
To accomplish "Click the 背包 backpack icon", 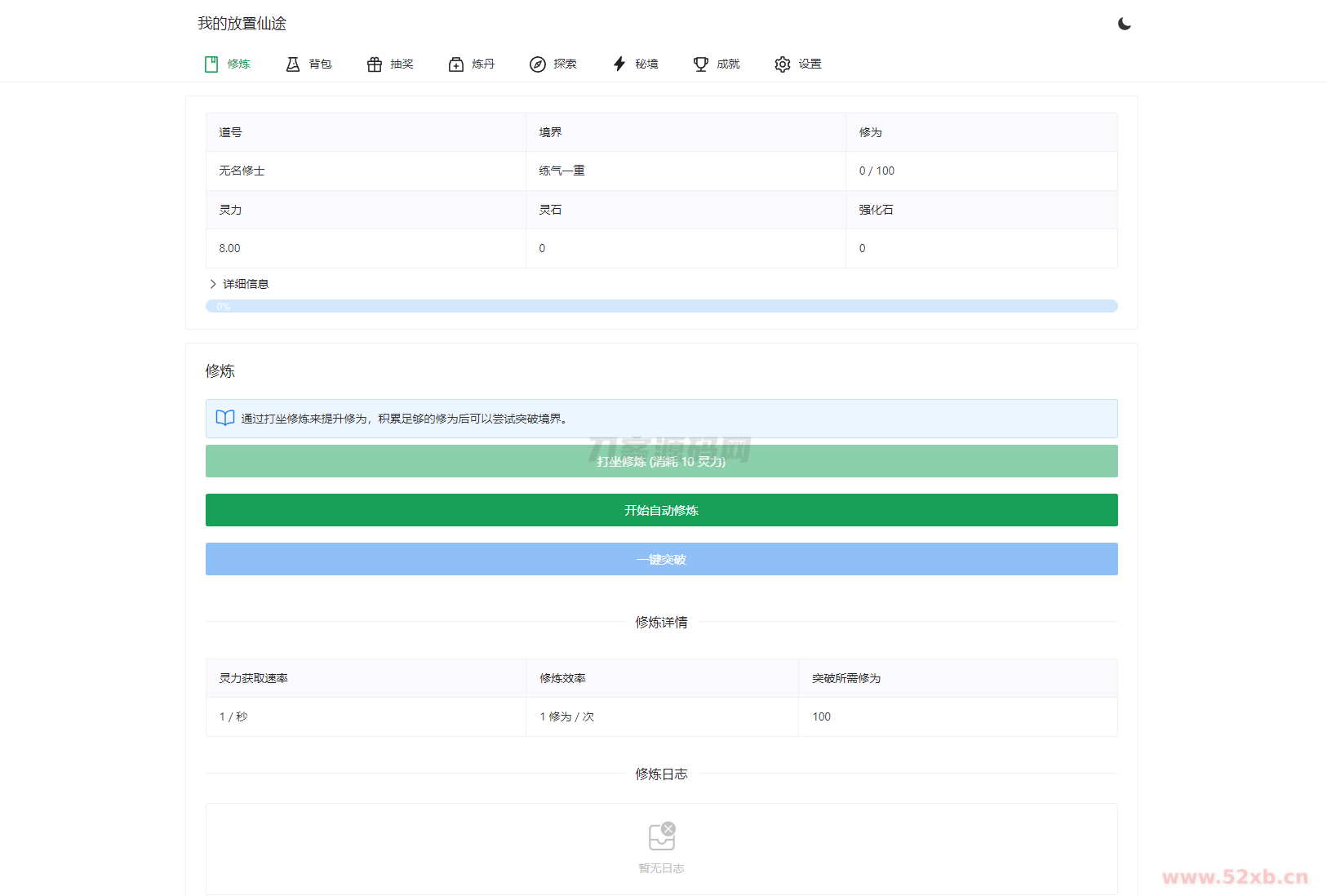I will tap(293, 64).
